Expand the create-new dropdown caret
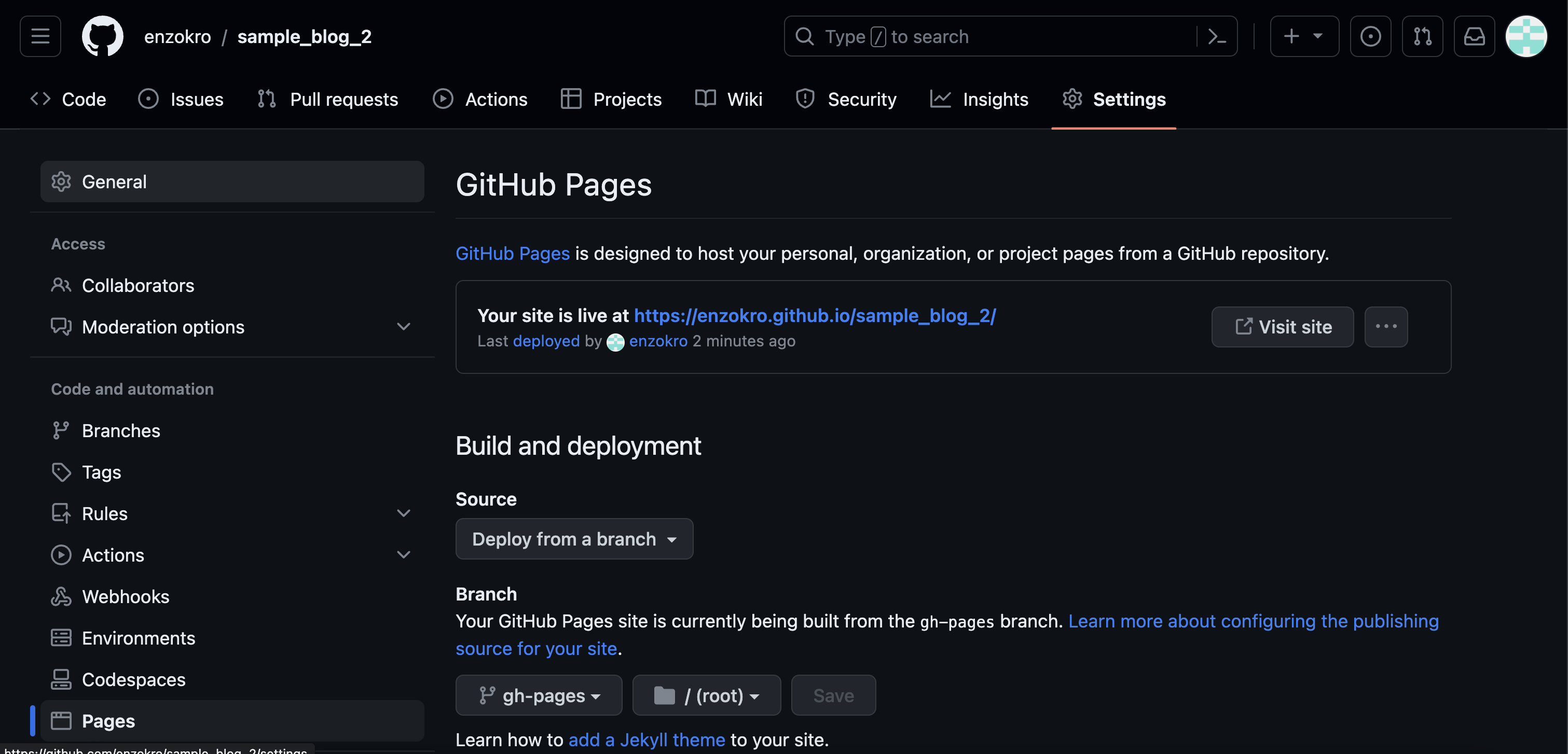 click(1318, 36)
